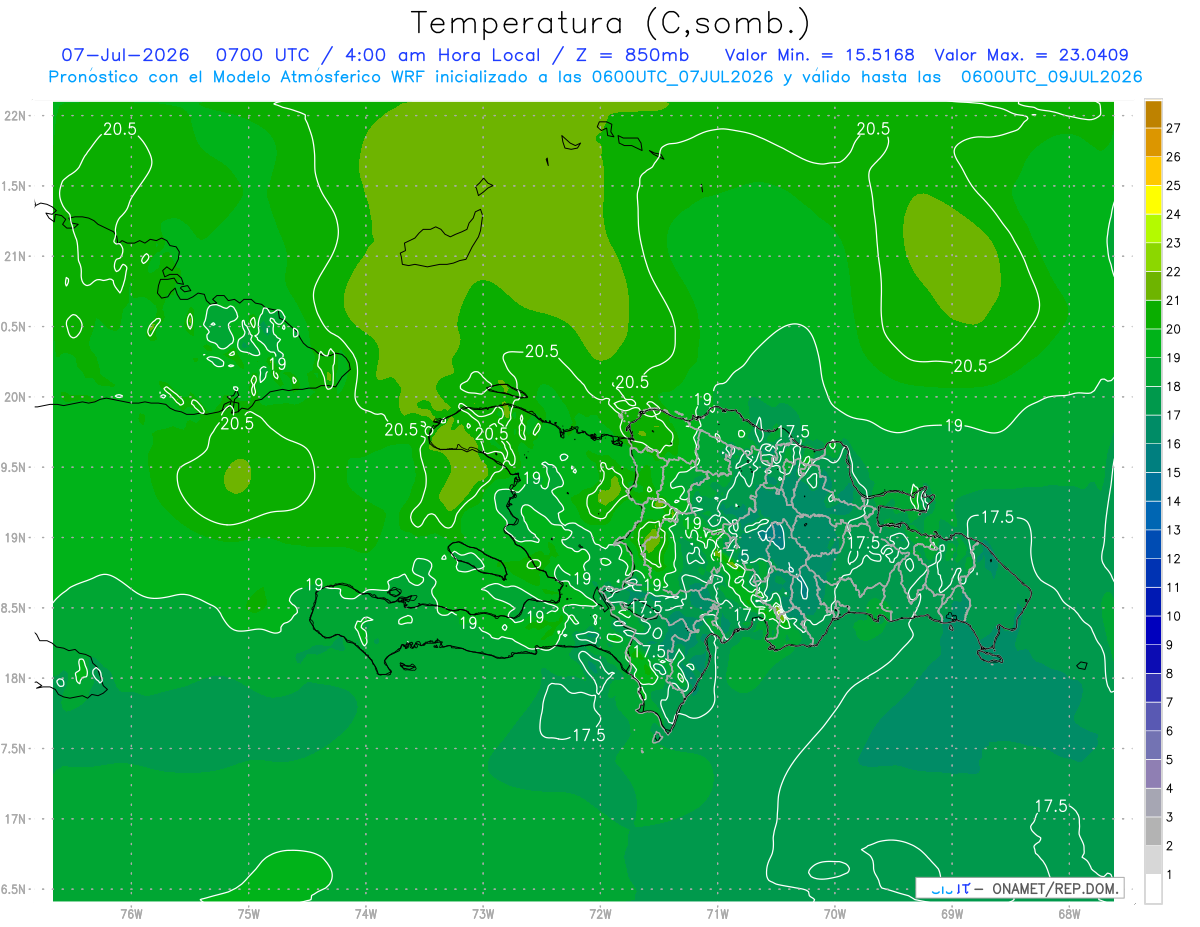1200x927 pixels.
Task: Click the '75W' longitude axis label
Action: pos(249,913)
